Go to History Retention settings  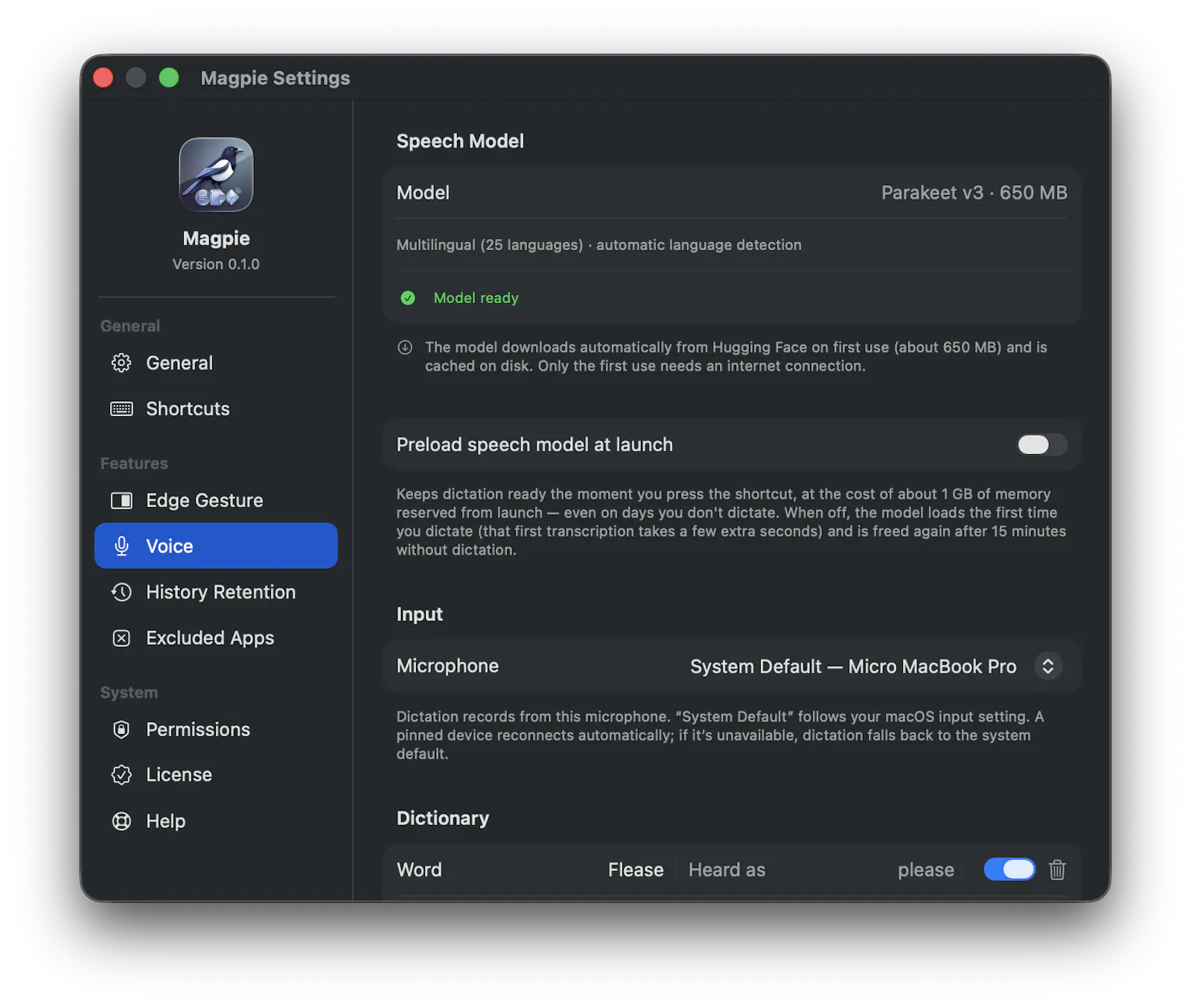pos(216,592)
